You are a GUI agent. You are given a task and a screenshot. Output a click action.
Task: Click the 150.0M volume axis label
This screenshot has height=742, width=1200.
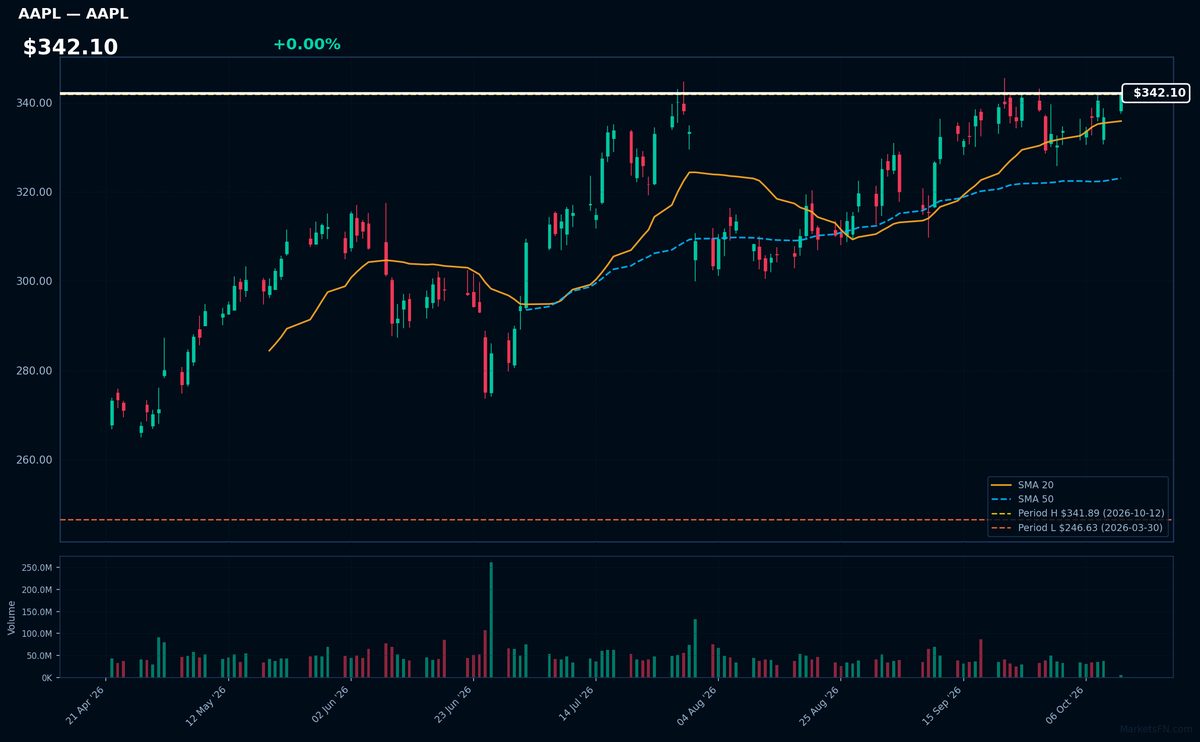point(37,612)
